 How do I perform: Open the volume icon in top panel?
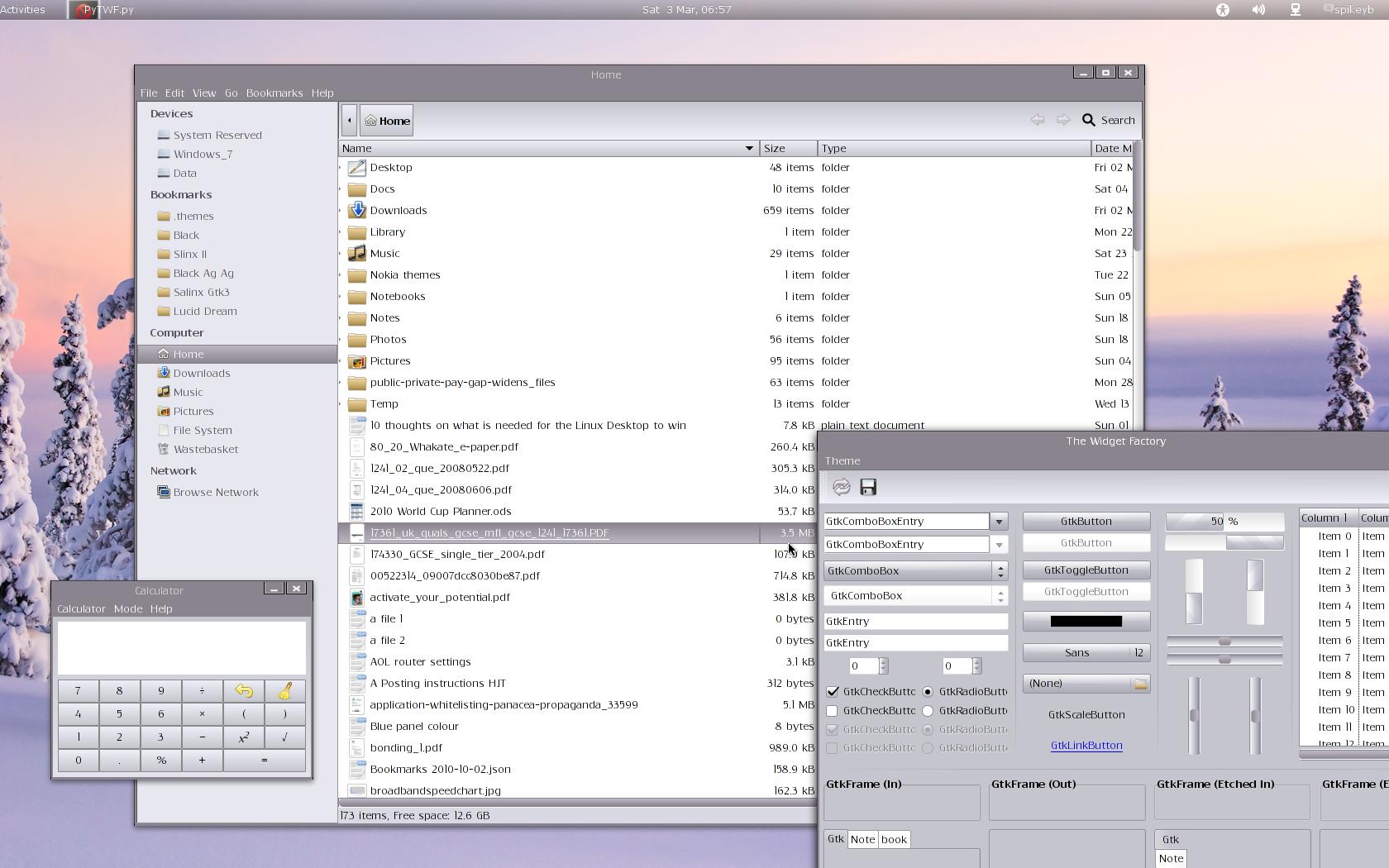[x=1258, y=10]
